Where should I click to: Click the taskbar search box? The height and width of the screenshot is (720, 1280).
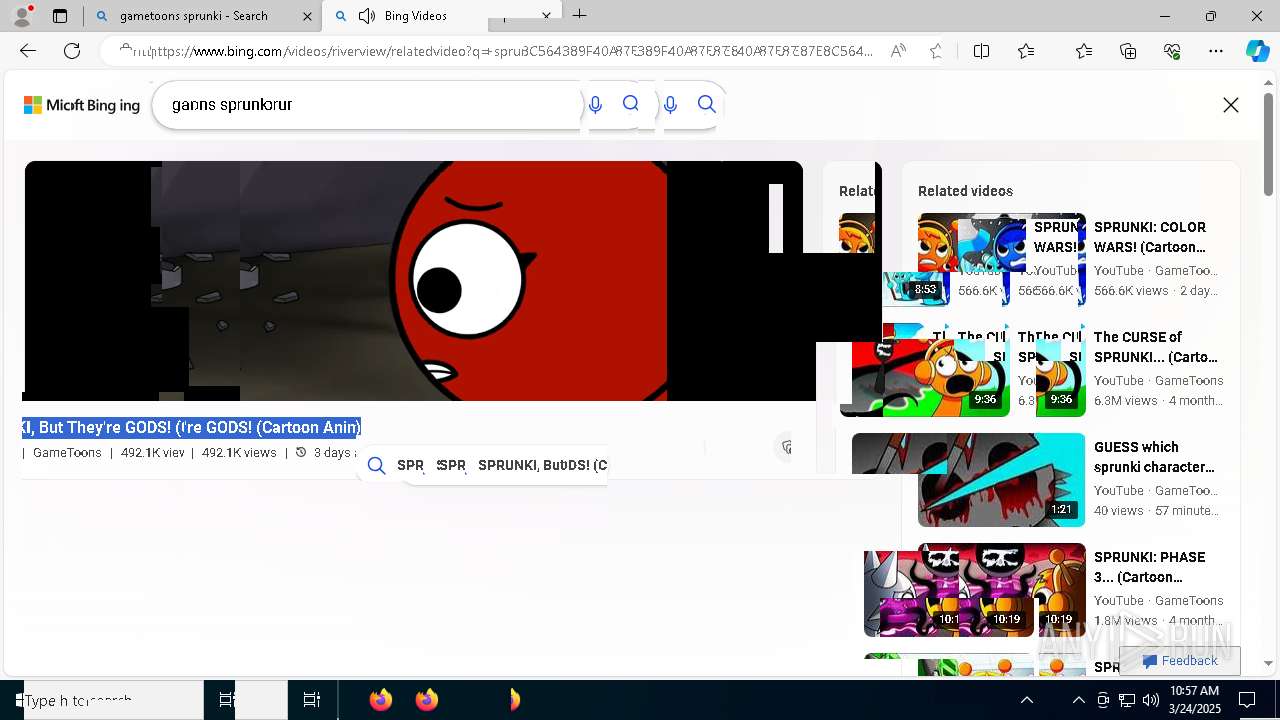[x=112, y=700]
